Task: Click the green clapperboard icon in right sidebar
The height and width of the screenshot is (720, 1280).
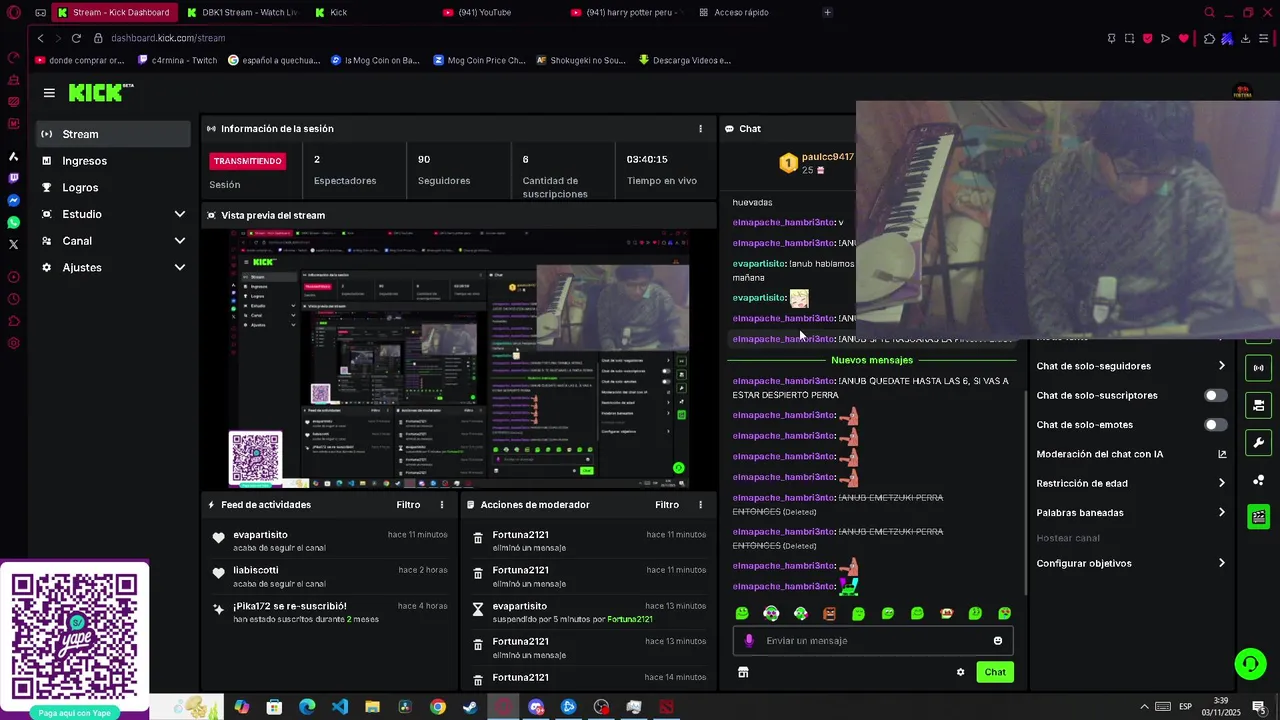Action: pyautogui.click(x=1259, y=517)
